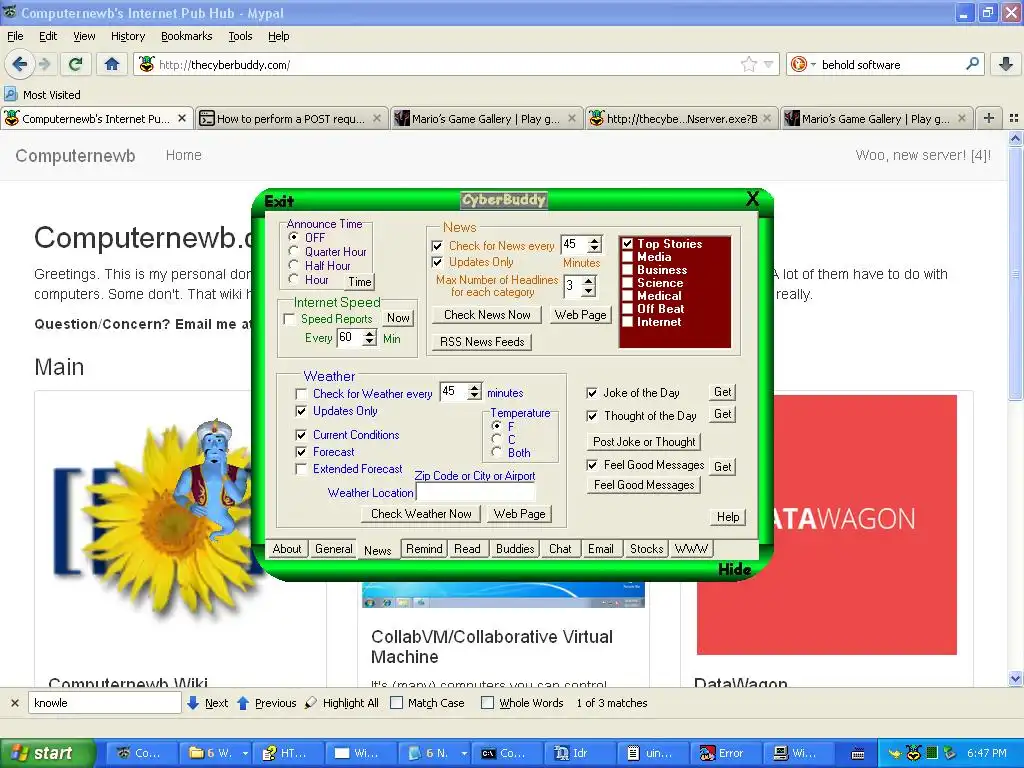The image size is (1024, 768).
Task: Close the How to perform a POST tab
Action: 377,118
